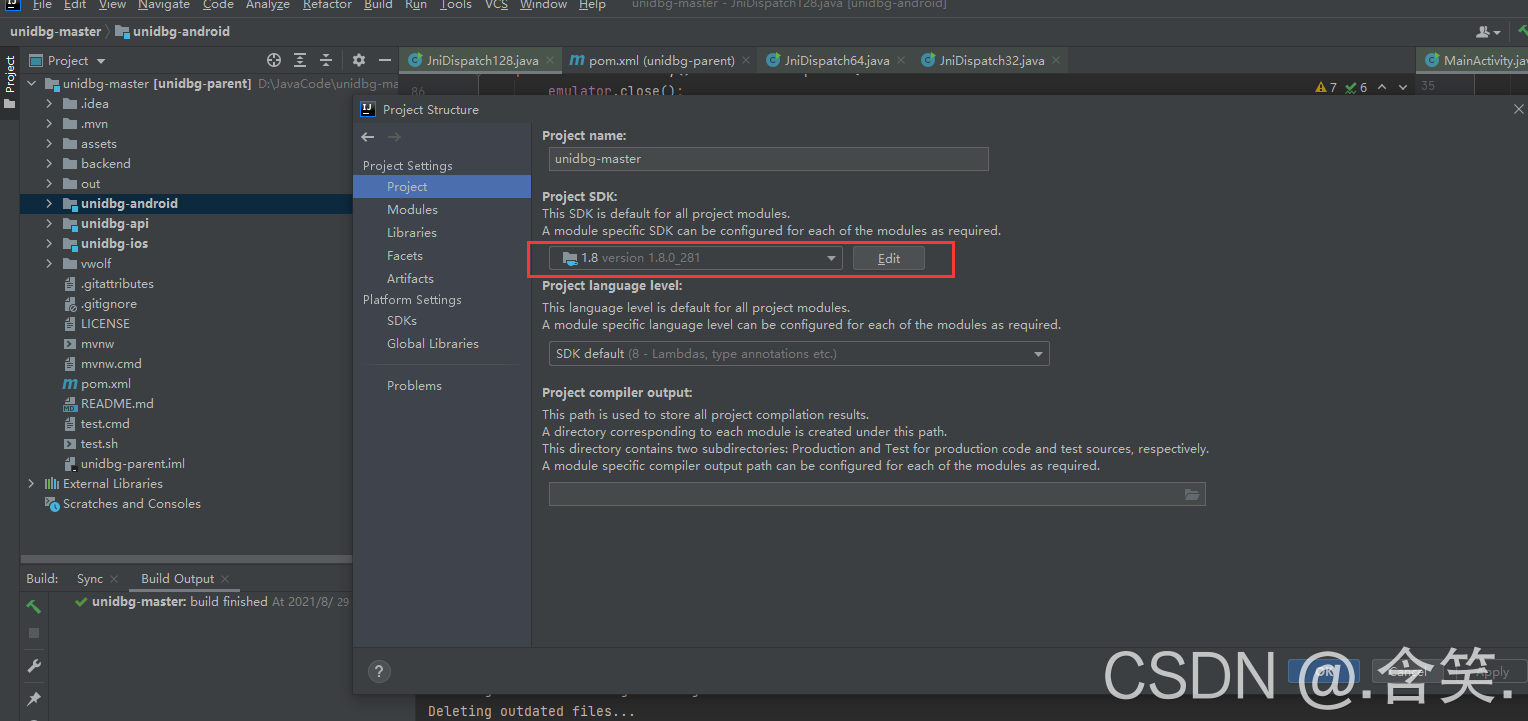Click the Edit button next to Project SDK
Viewport: 1528px width, 721px height.
[889, 258]
